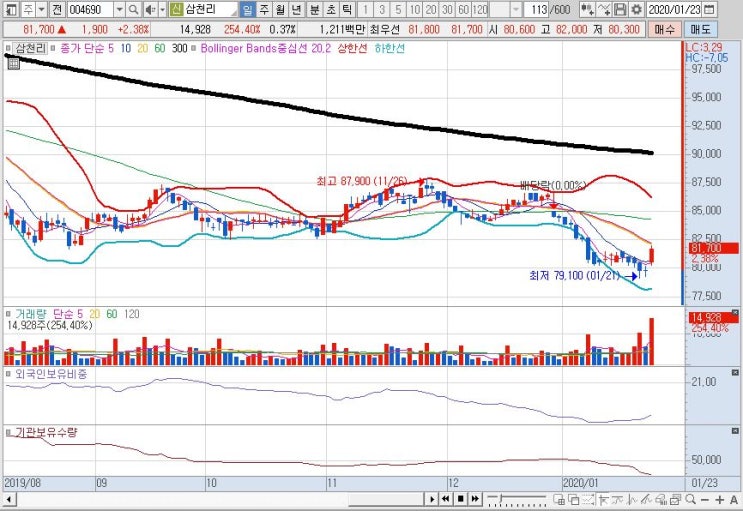The image size is (743, 511).
Task: Open the custom interval dropdown arrow
Action: pos(516,9)
